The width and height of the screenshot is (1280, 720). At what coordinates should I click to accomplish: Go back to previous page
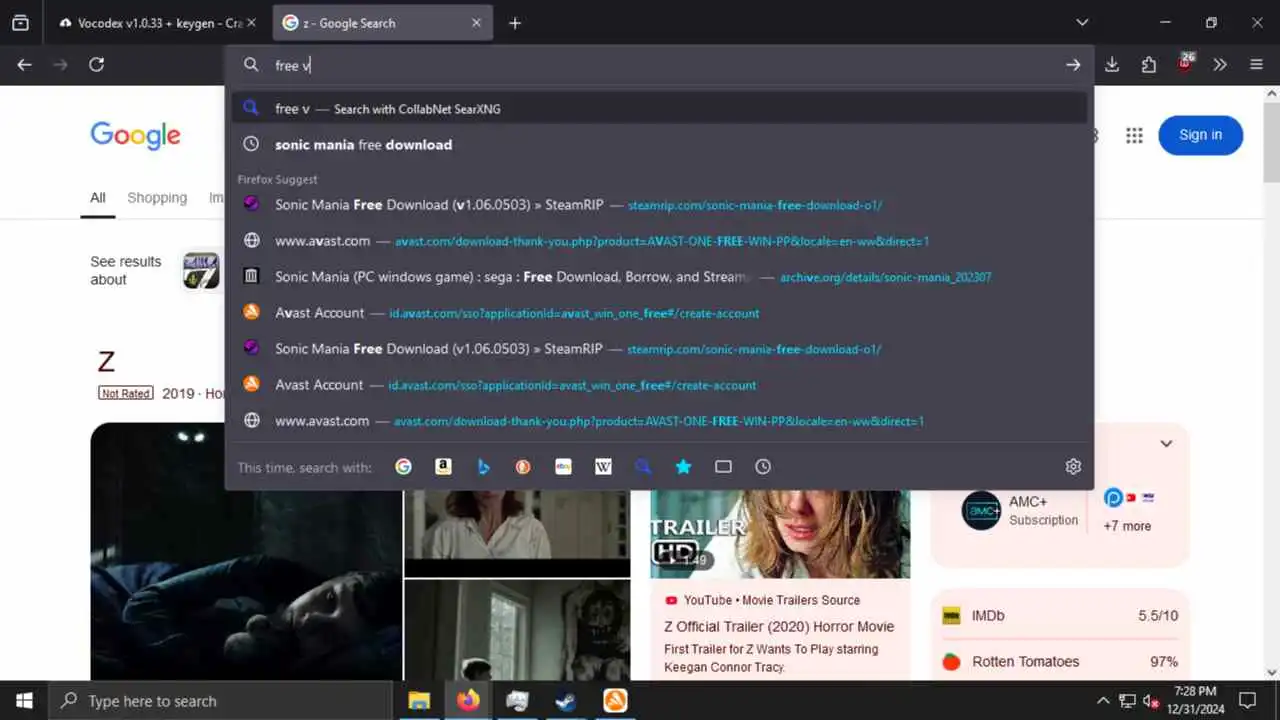click(x=24, y=65)
